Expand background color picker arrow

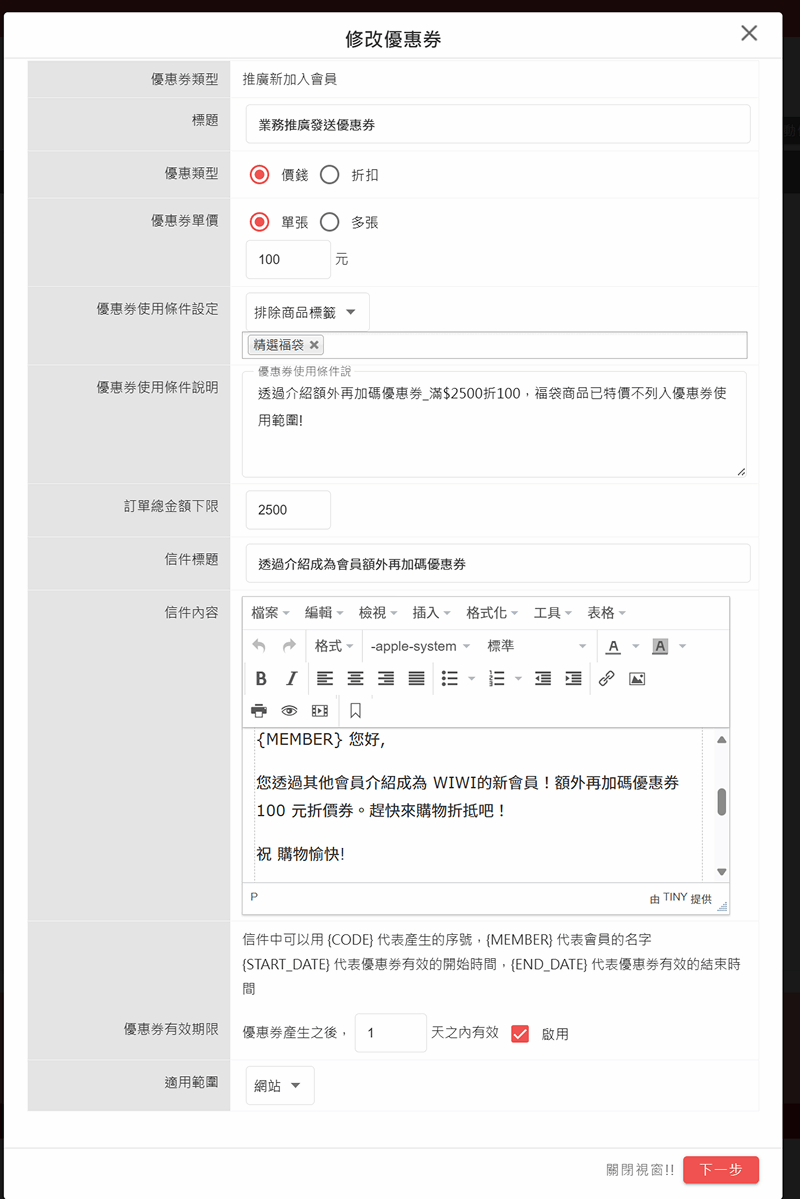pos(683,646)
